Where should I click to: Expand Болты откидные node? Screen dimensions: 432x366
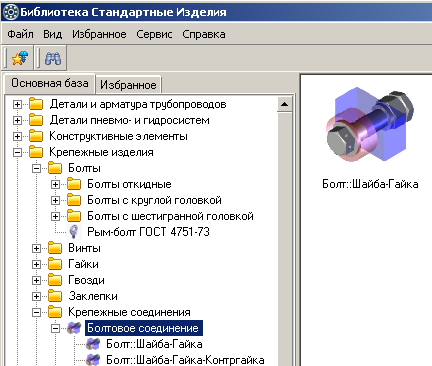pos(55,184)
